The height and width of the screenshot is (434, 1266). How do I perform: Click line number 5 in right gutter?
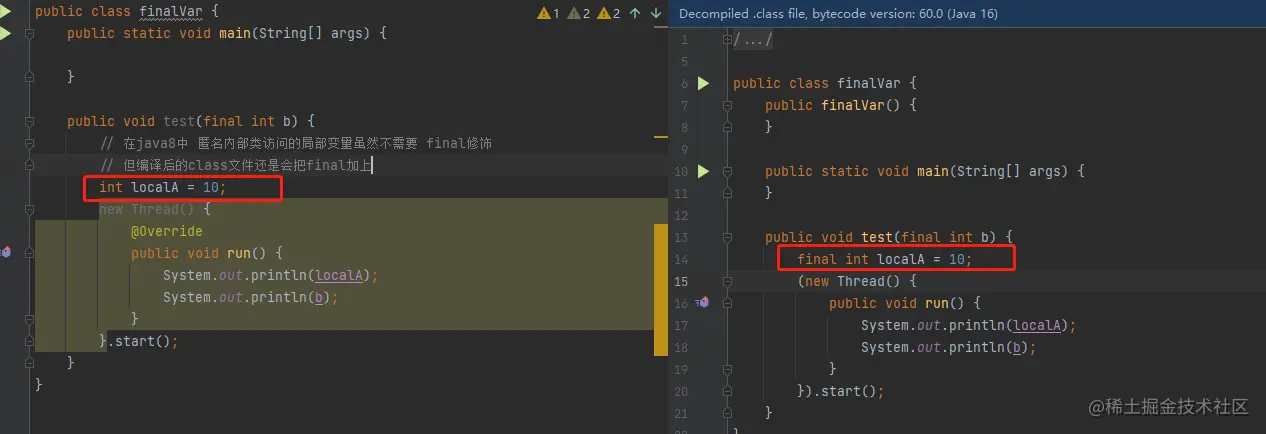[x=684, y=62]
